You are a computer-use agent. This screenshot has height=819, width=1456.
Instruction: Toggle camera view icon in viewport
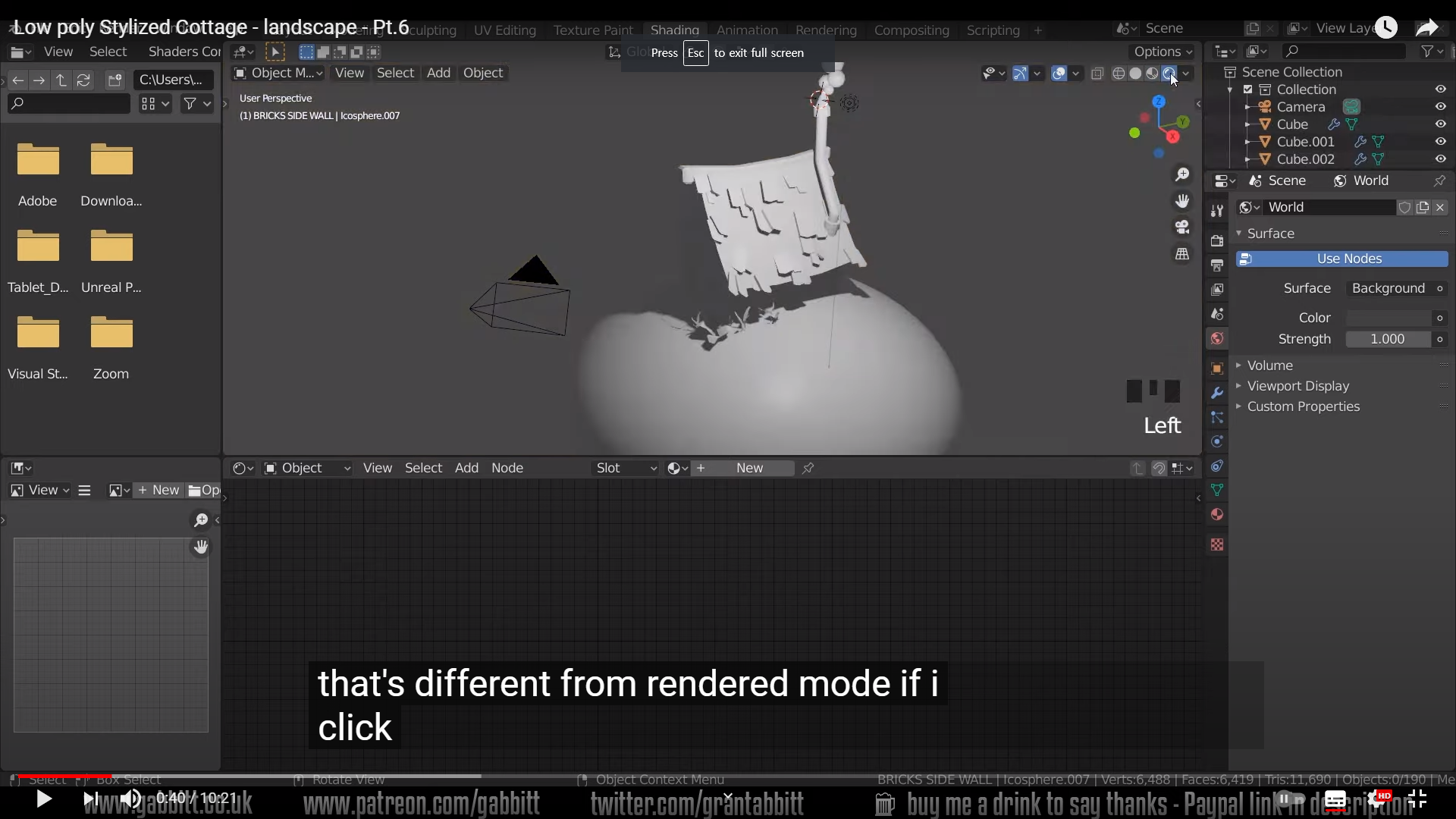tap(1181, 227)
